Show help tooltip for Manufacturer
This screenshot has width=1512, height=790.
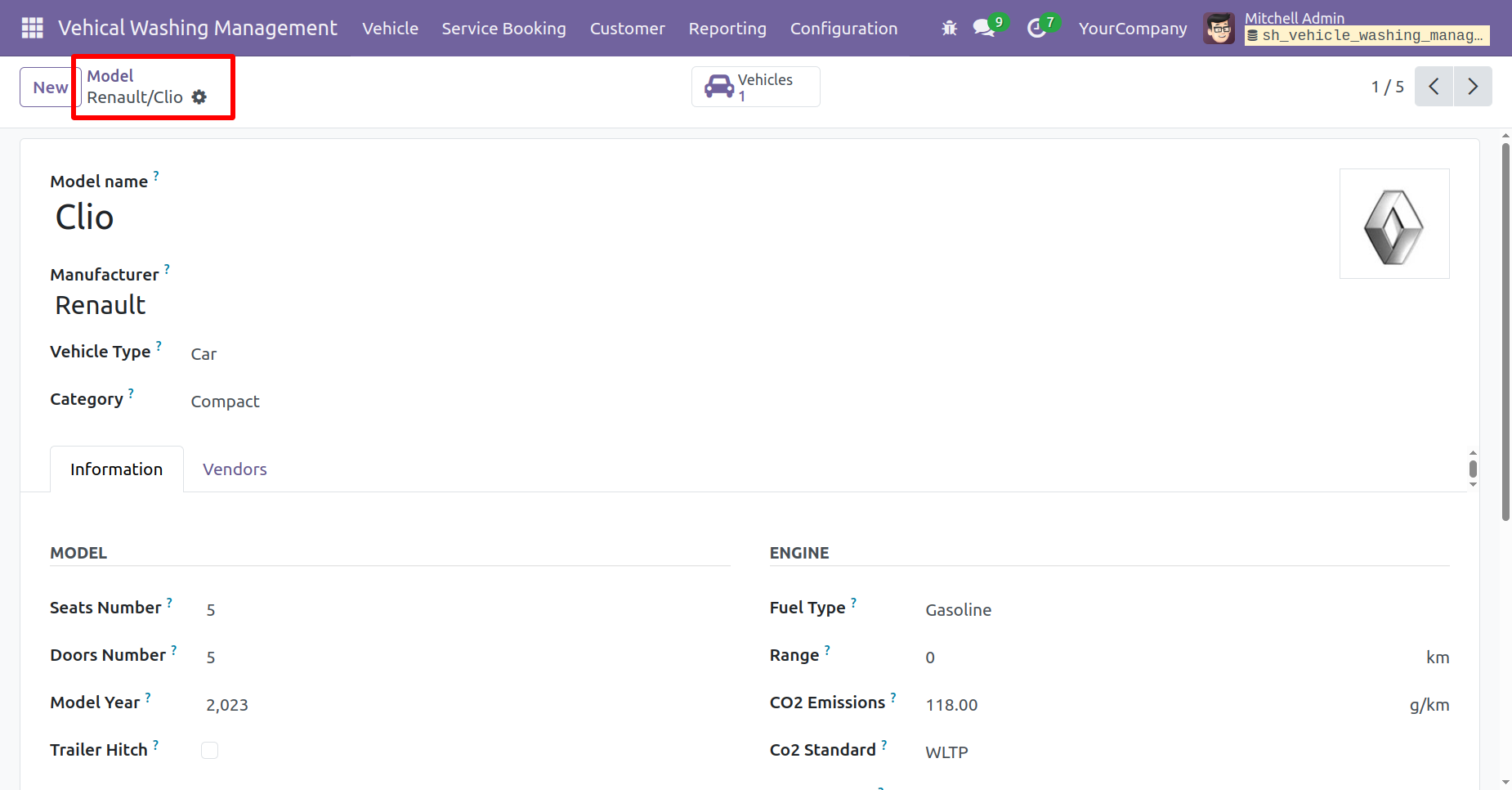click(x=167, y=269)
